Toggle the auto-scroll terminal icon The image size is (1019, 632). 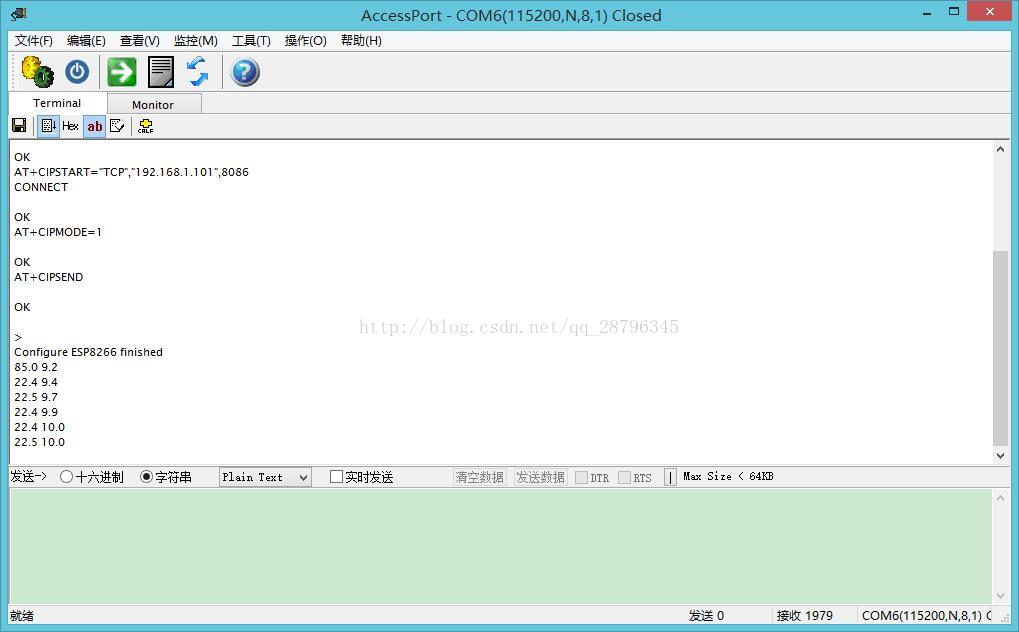click(x=48, y=125)
